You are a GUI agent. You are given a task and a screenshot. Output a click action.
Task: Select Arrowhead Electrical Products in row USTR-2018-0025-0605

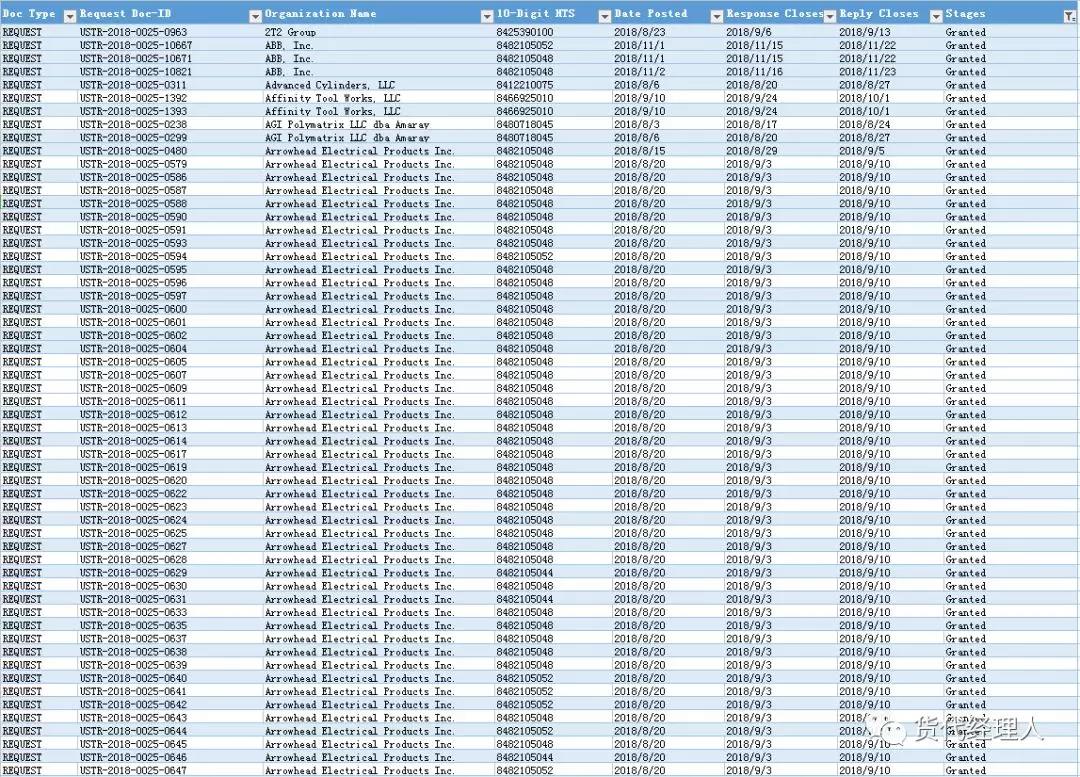pos(378,362)
